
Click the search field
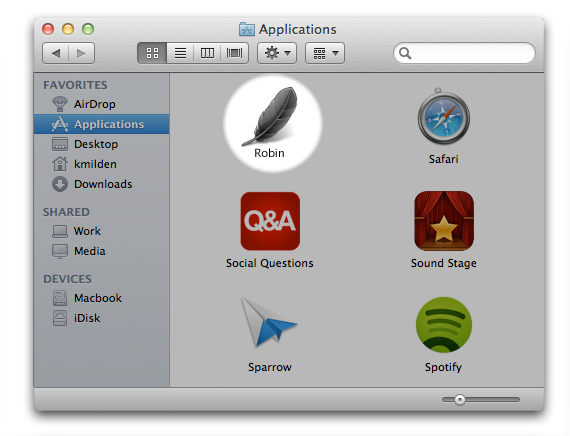click(464, 53)
